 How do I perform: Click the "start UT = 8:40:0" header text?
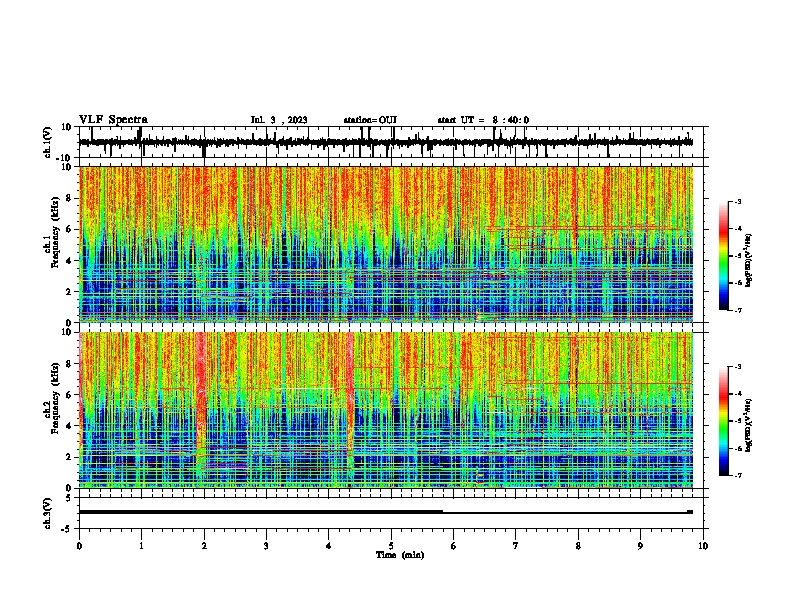point(483,120)
